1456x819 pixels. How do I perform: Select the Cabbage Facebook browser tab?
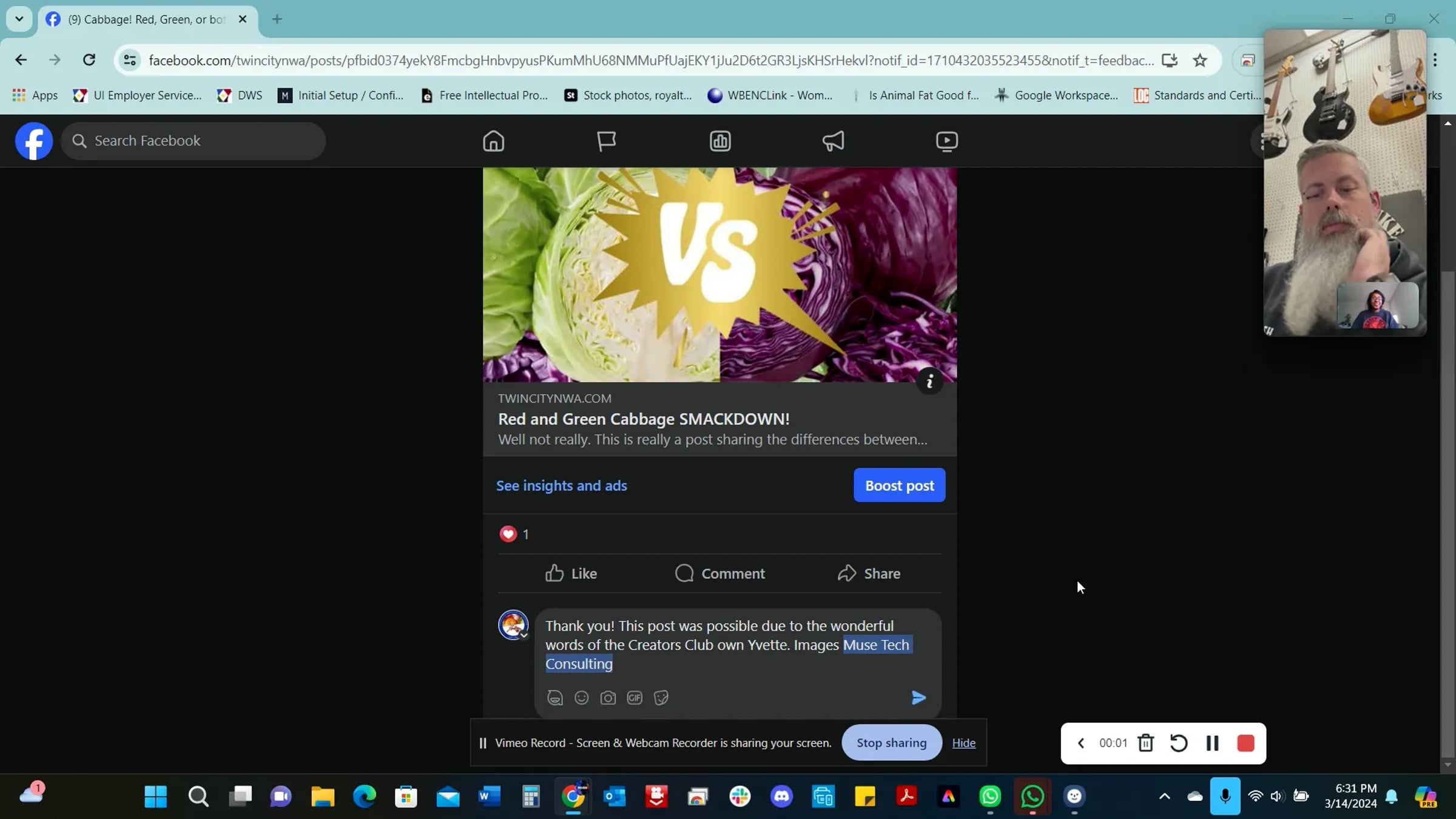tap(146, 19)
